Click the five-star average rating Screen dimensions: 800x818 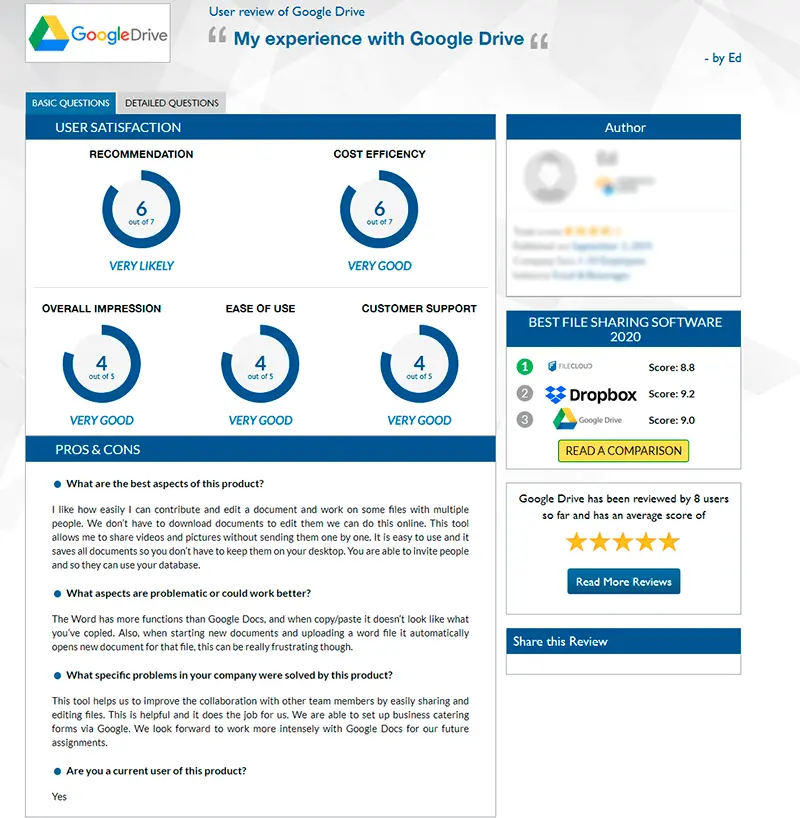(623, 543)
